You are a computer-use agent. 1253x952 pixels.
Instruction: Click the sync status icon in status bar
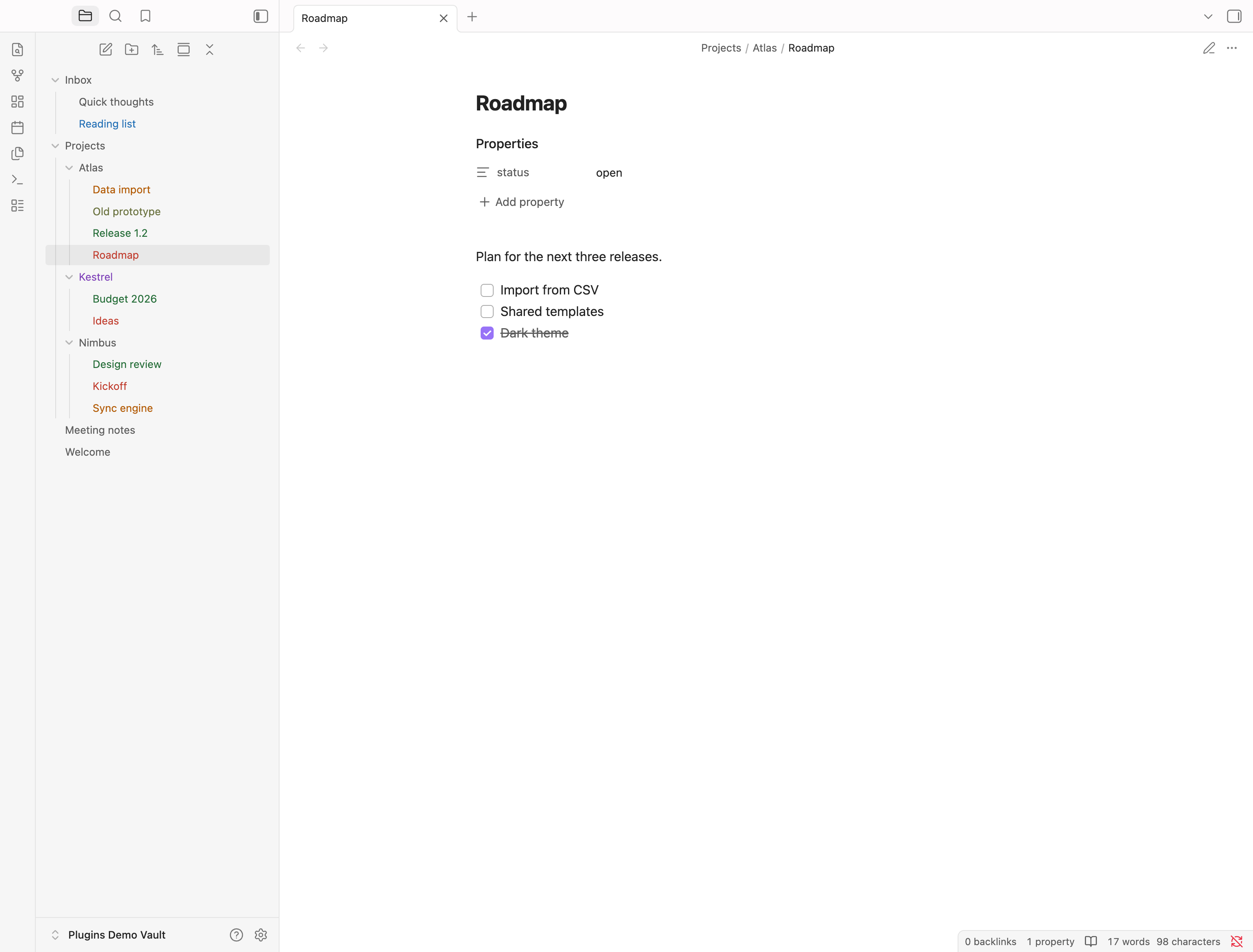click(1237, 941)
